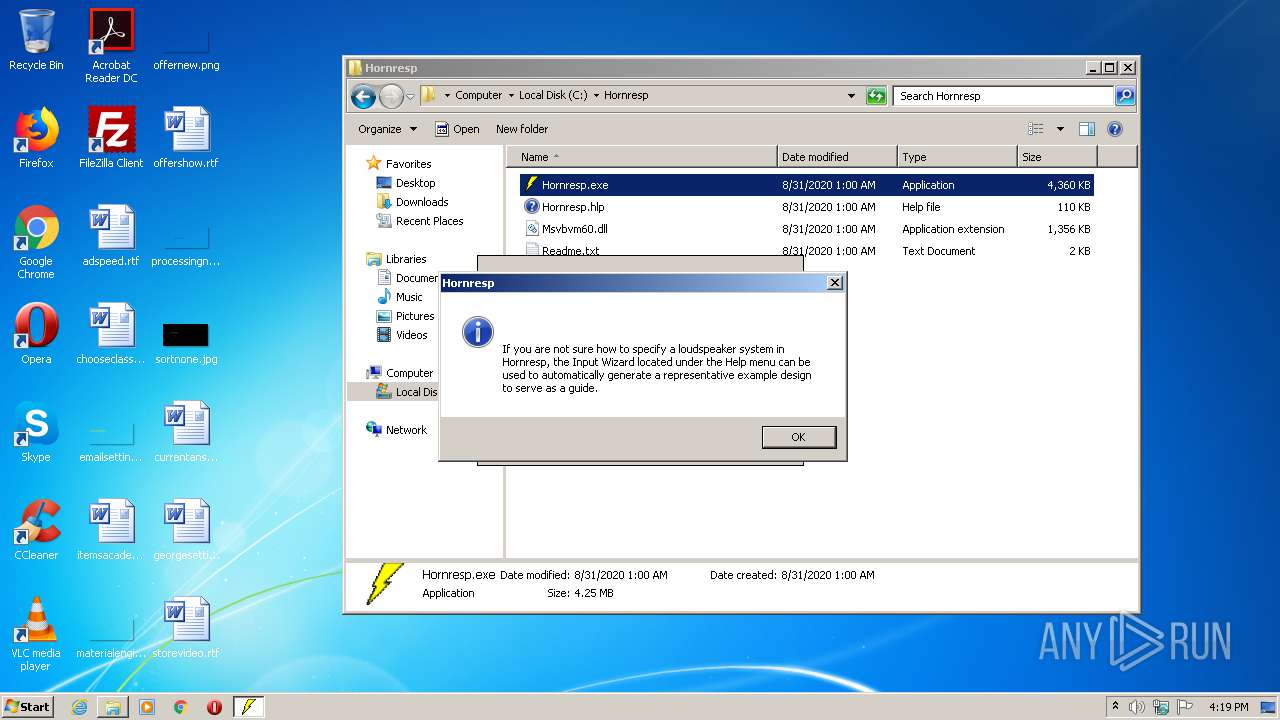Image resolution: width=1280 pixels, height=720 pixels.
Task: Open CCleaner desktop shortcut
Action: pos(36,530)
